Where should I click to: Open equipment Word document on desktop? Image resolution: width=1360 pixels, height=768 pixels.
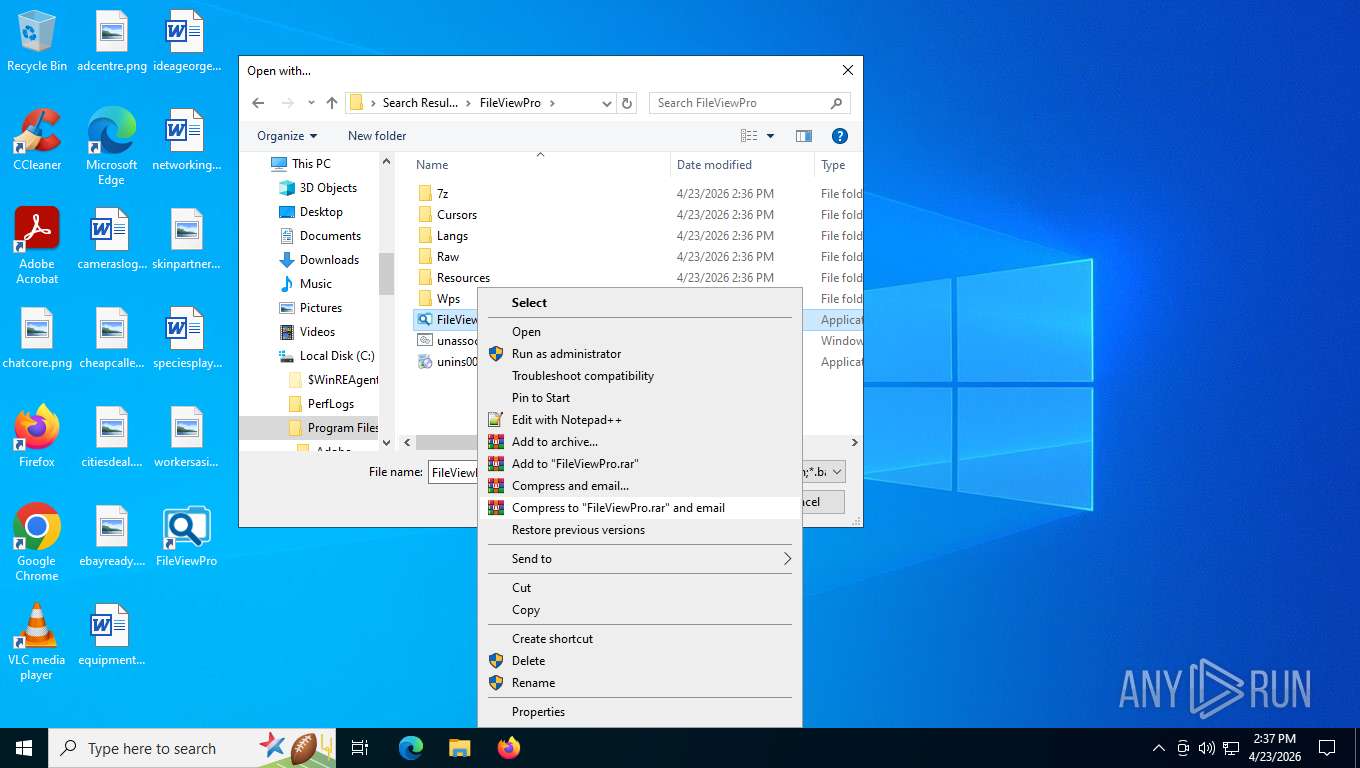[x=111, y=635]
